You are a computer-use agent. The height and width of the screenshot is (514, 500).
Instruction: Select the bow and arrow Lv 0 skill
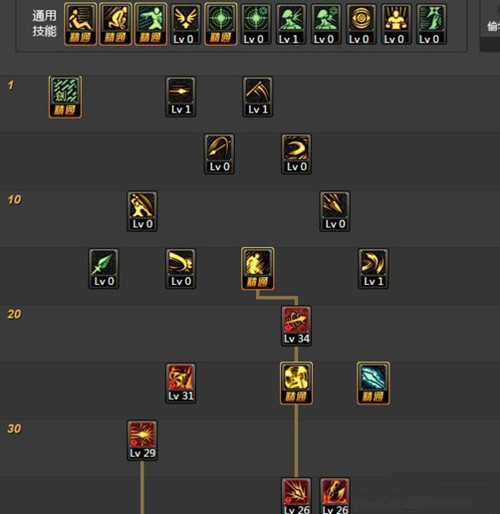219,154
